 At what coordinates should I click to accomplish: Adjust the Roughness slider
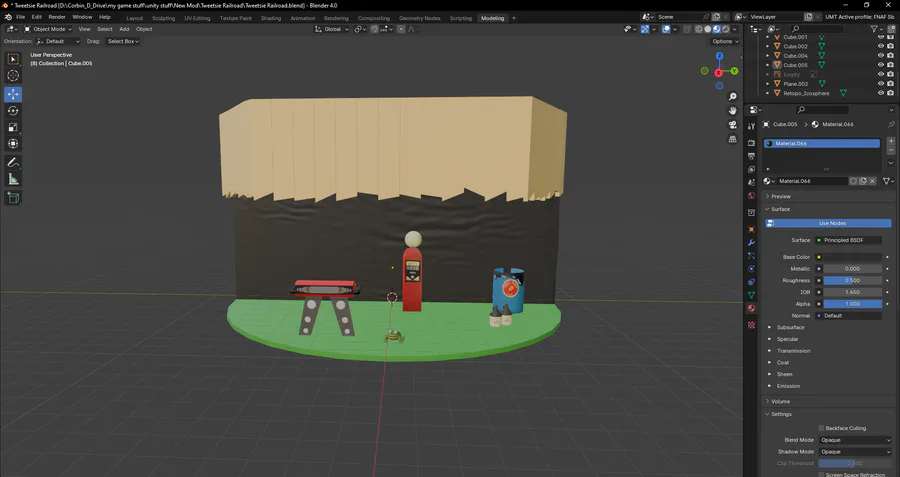pos(853,281)
